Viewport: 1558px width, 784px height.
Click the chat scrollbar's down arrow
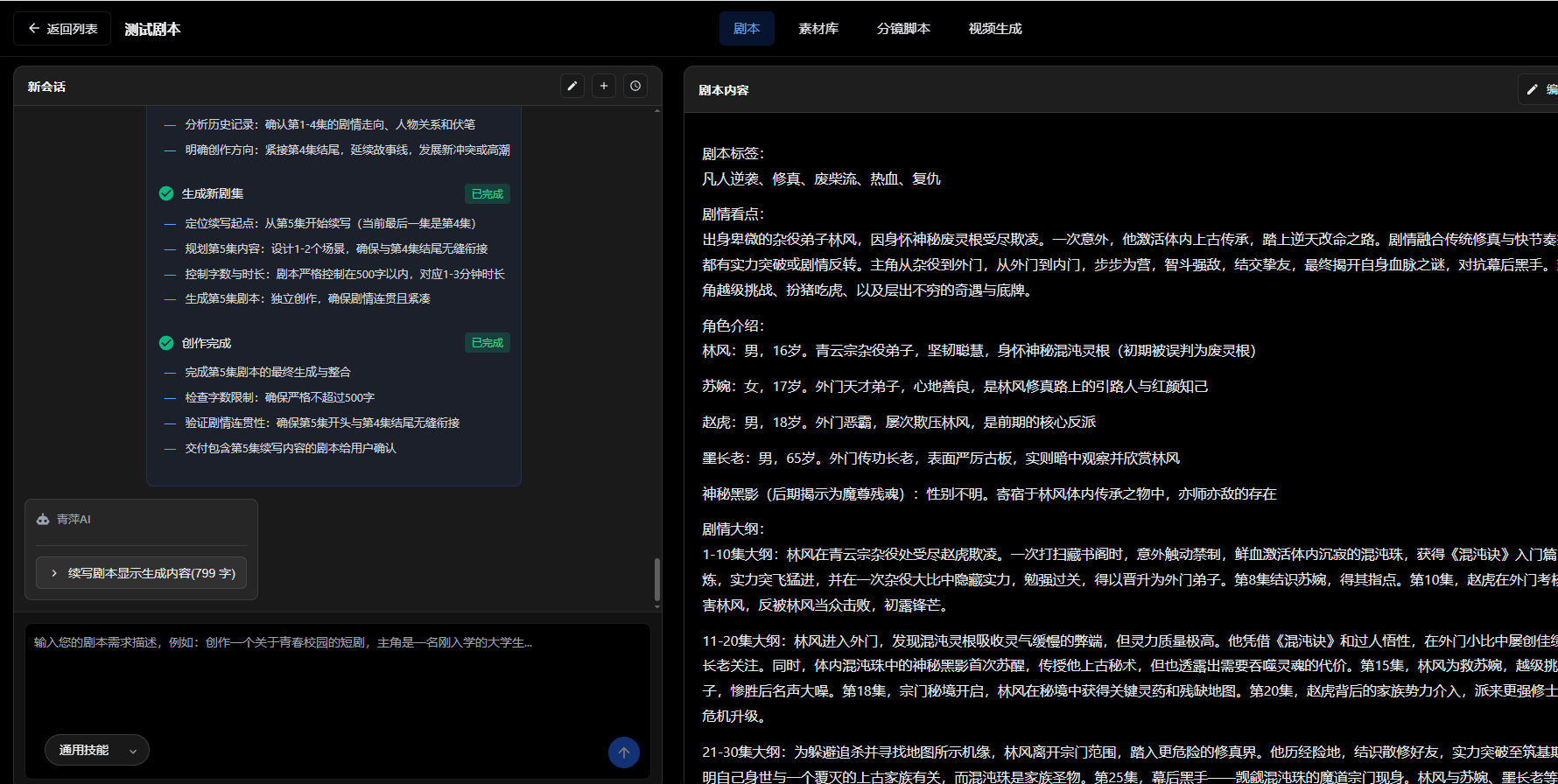pyautogui.click(x=657, y=606)
